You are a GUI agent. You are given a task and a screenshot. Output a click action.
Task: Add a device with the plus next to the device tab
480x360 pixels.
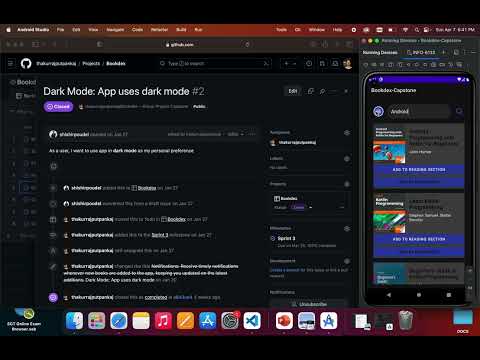444,52
